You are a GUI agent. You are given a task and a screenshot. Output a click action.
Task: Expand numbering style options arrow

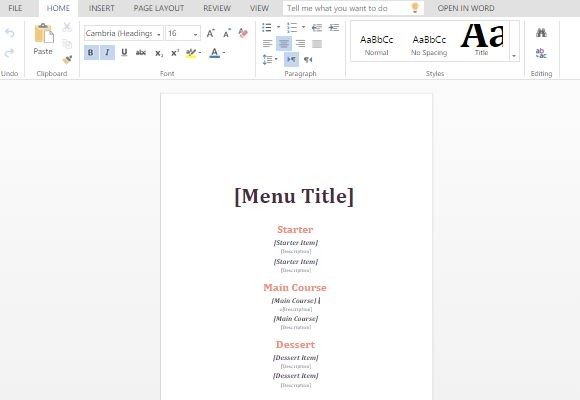click(x=303, y=27)
